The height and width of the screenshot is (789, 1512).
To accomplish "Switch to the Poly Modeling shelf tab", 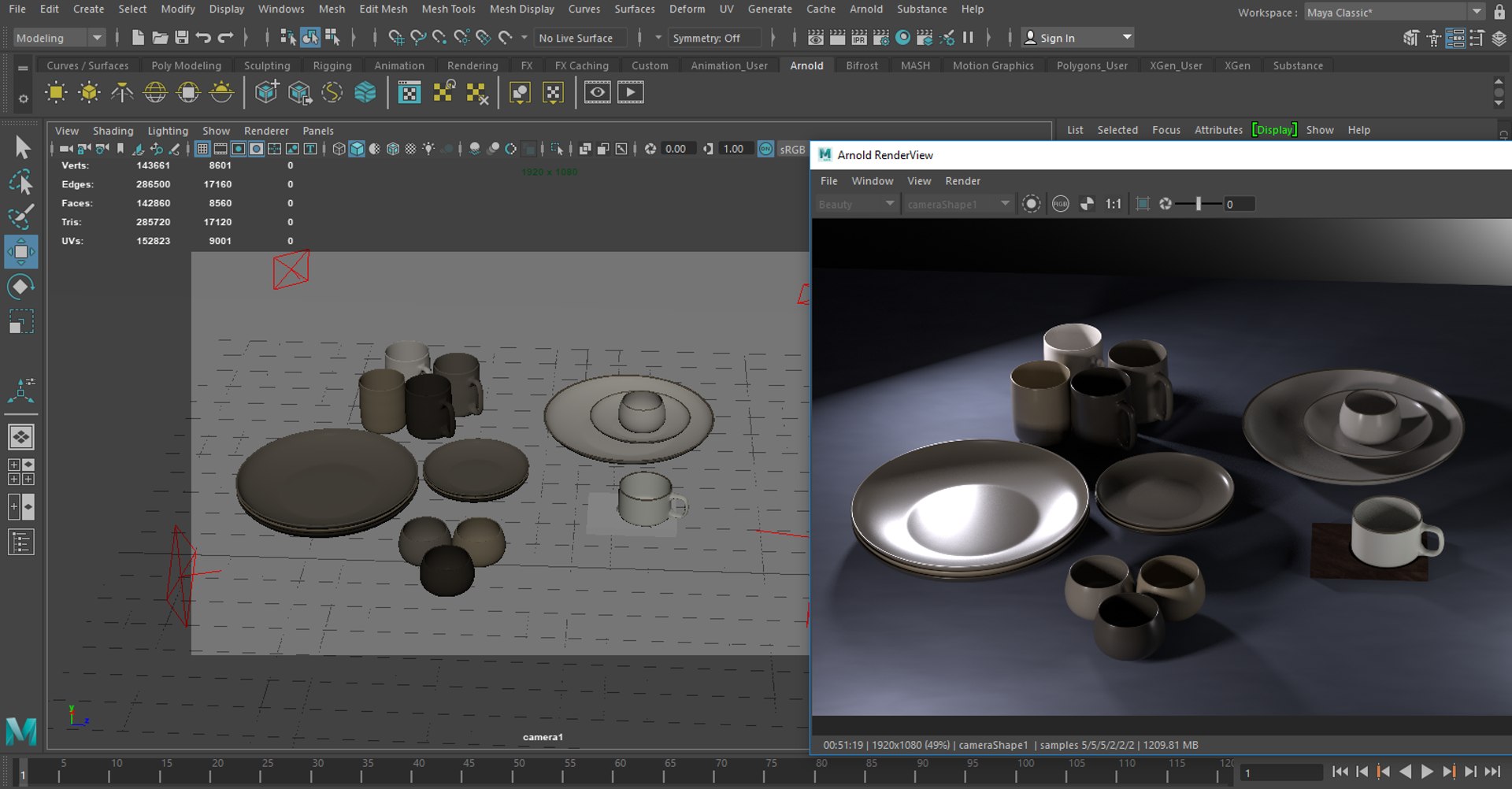I will pos(186,65).
